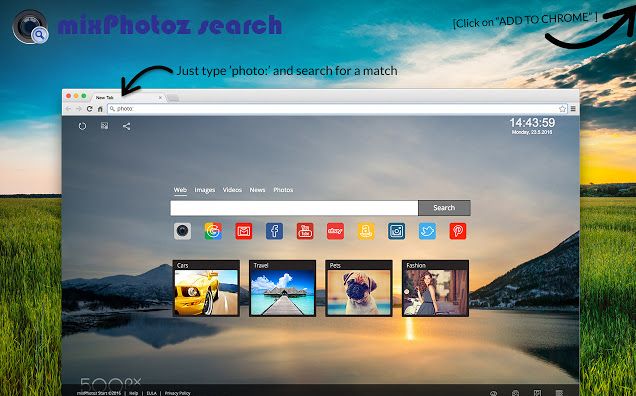Image resolution: width=636 pixels, height=396 pixels.
Task: Open the new tab button beside New Tab
Action: pos(173,98)
